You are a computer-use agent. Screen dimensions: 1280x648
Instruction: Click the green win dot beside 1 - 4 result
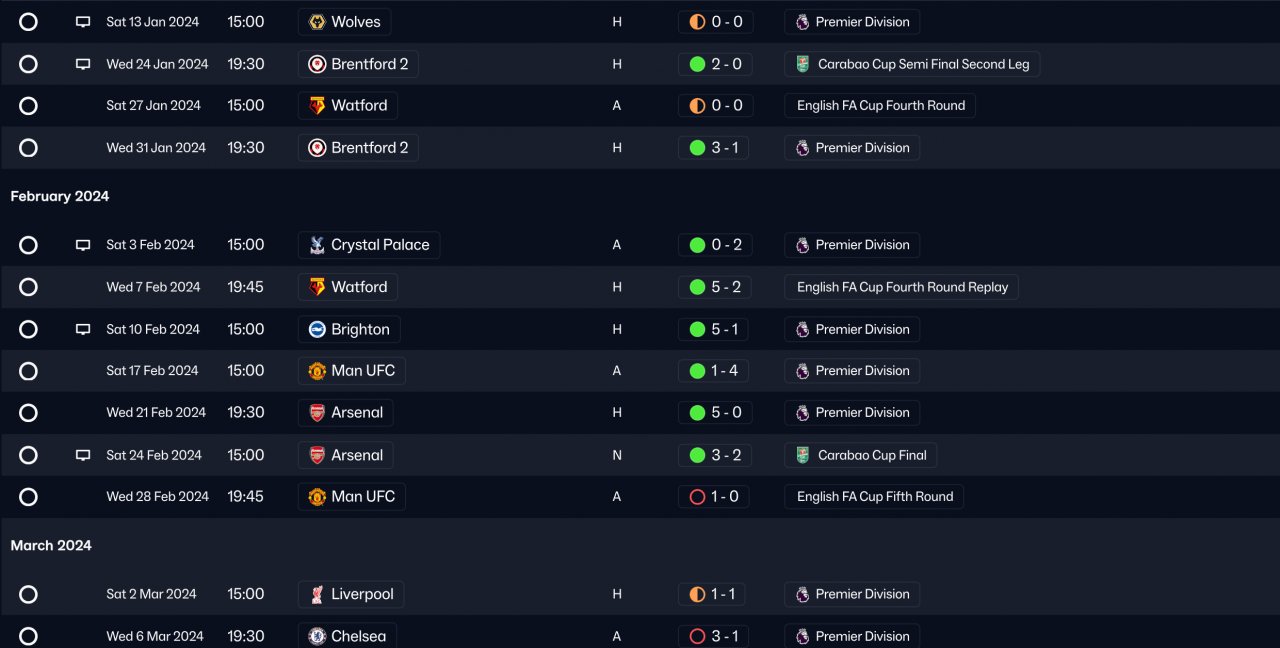(698, 371)
